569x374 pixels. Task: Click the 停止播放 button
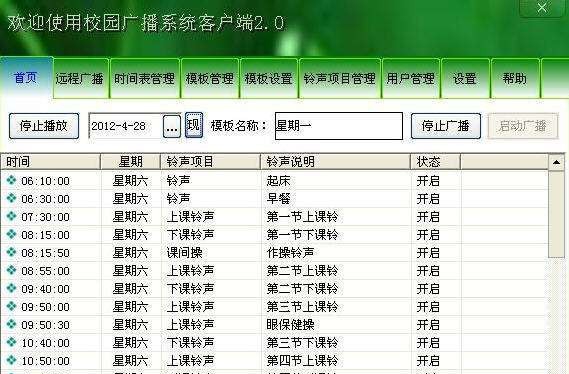(x=44, y=126)
